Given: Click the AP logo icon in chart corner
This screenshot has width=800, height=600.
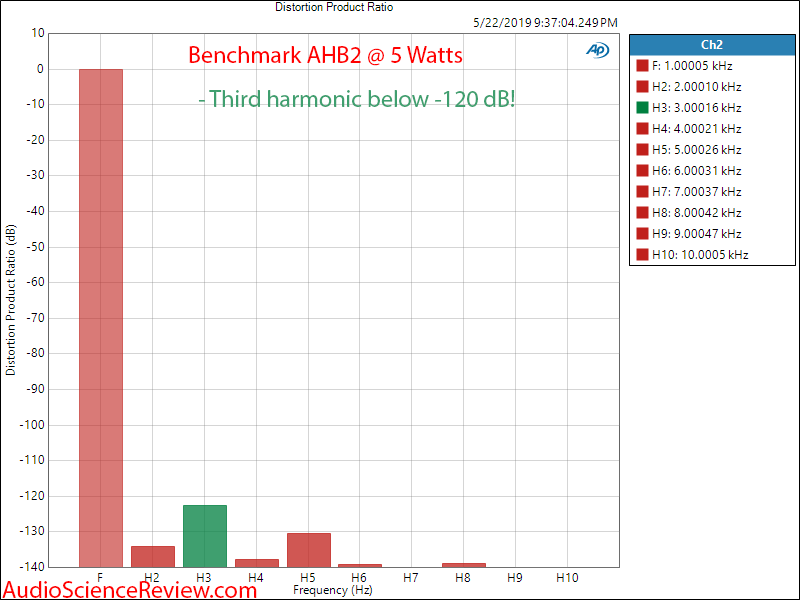Looking at the screenshot, I should pyautogui.click(x=597, y=50).
